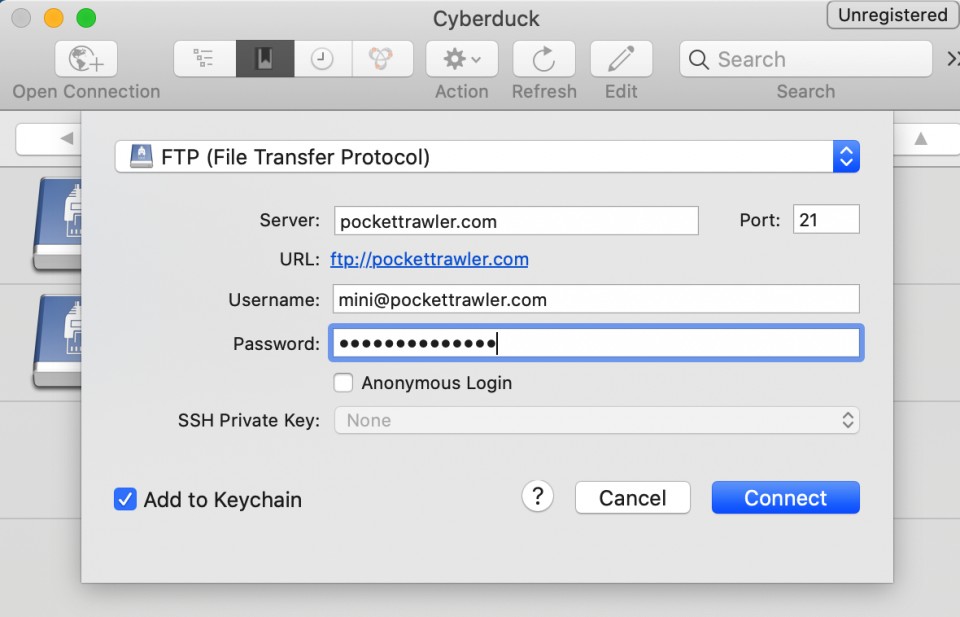Focus the Server input field
The height and width of the screenshot is (617, 960).
pyautogui.click(x=516, y=221)
